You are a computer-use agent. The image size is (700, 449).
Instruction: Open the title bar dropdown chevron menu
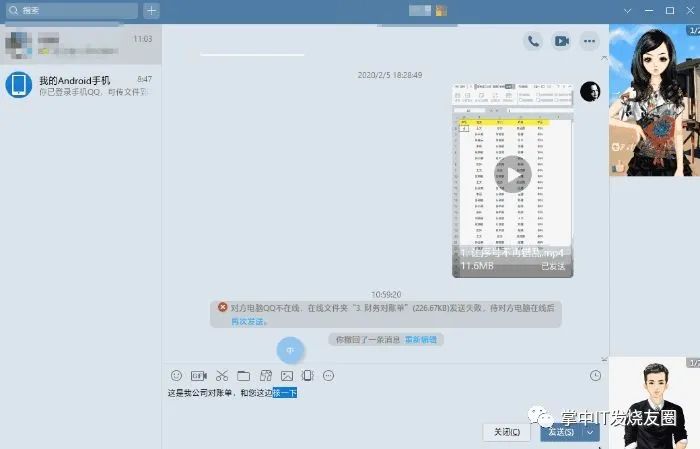pyautogui.click(x=627, y=11)
